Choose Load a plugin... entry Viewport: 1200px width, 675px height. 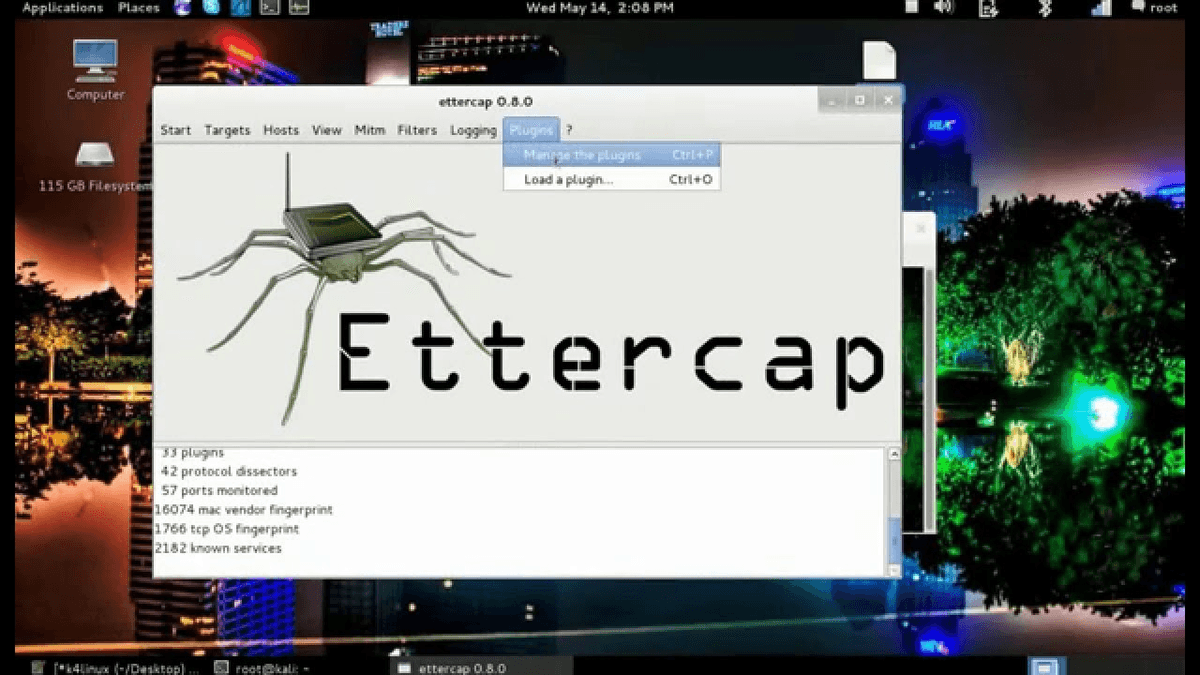click(611, 180)
